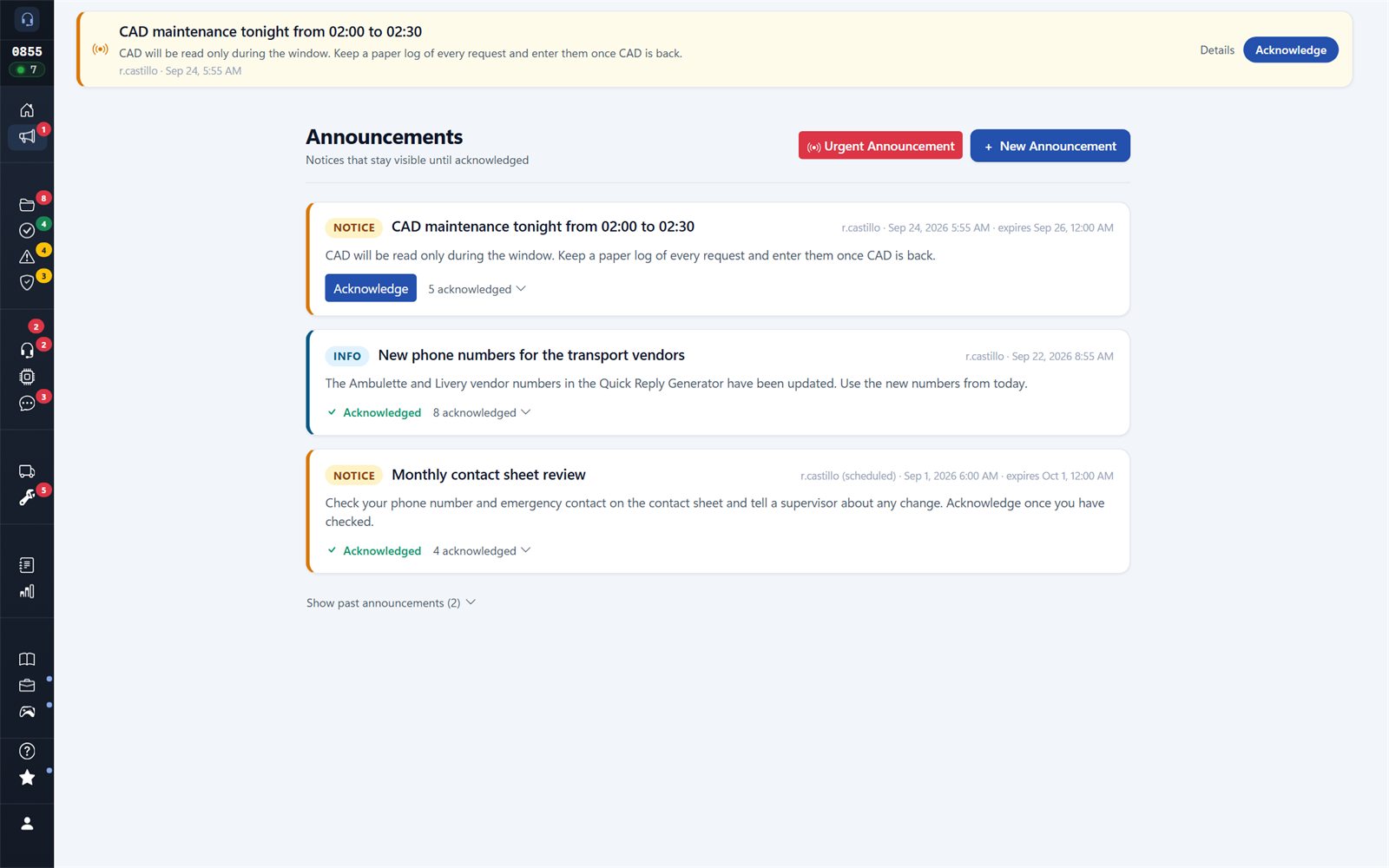Open the folder icon with badge 8

pyautogui.click(x=27, y=205)
